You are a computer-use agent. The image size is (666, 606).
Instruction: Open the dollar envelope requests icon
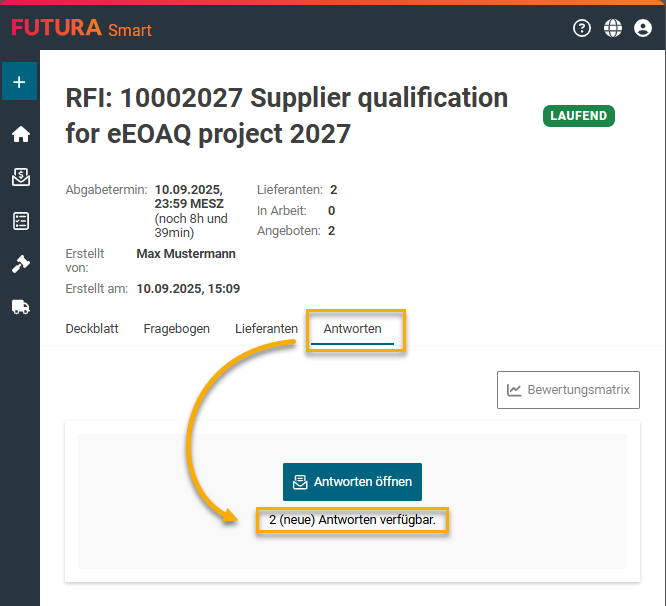point(20,177)
